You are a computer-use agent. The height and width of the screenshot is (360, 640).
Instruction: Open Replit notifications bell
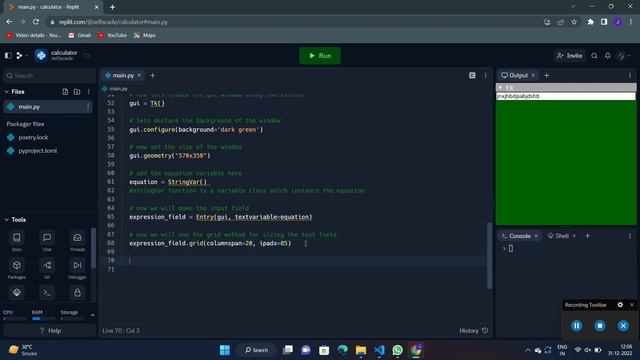pos(608,56)
